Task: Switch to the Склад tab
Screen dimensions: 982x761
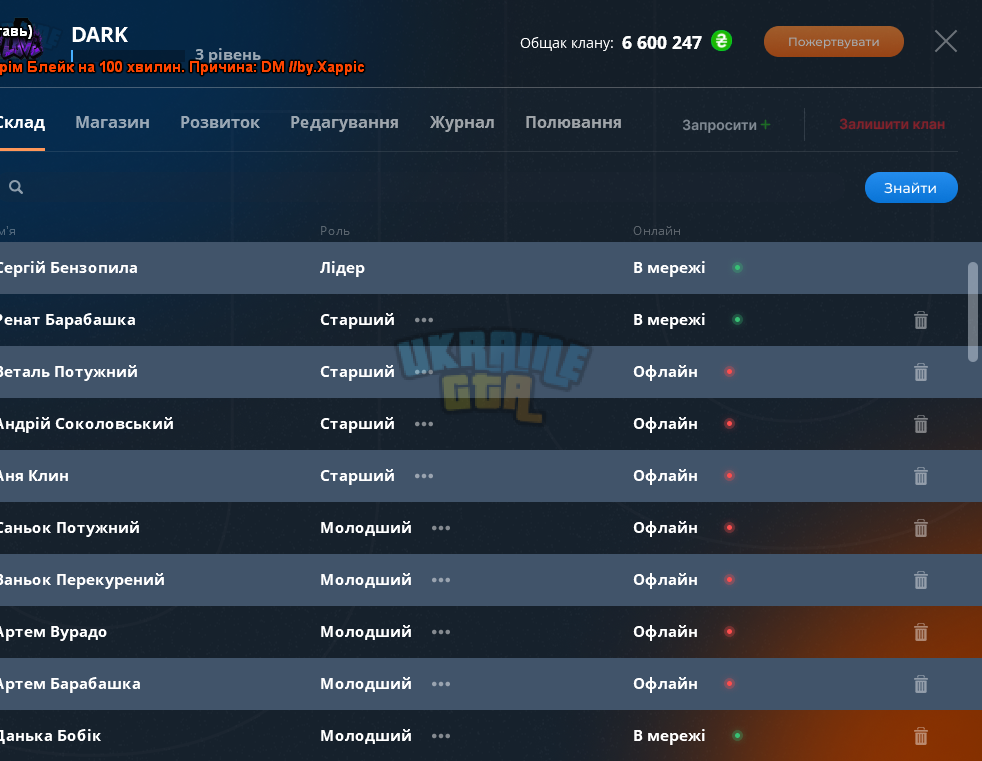Action: click(x=22, y=122)
